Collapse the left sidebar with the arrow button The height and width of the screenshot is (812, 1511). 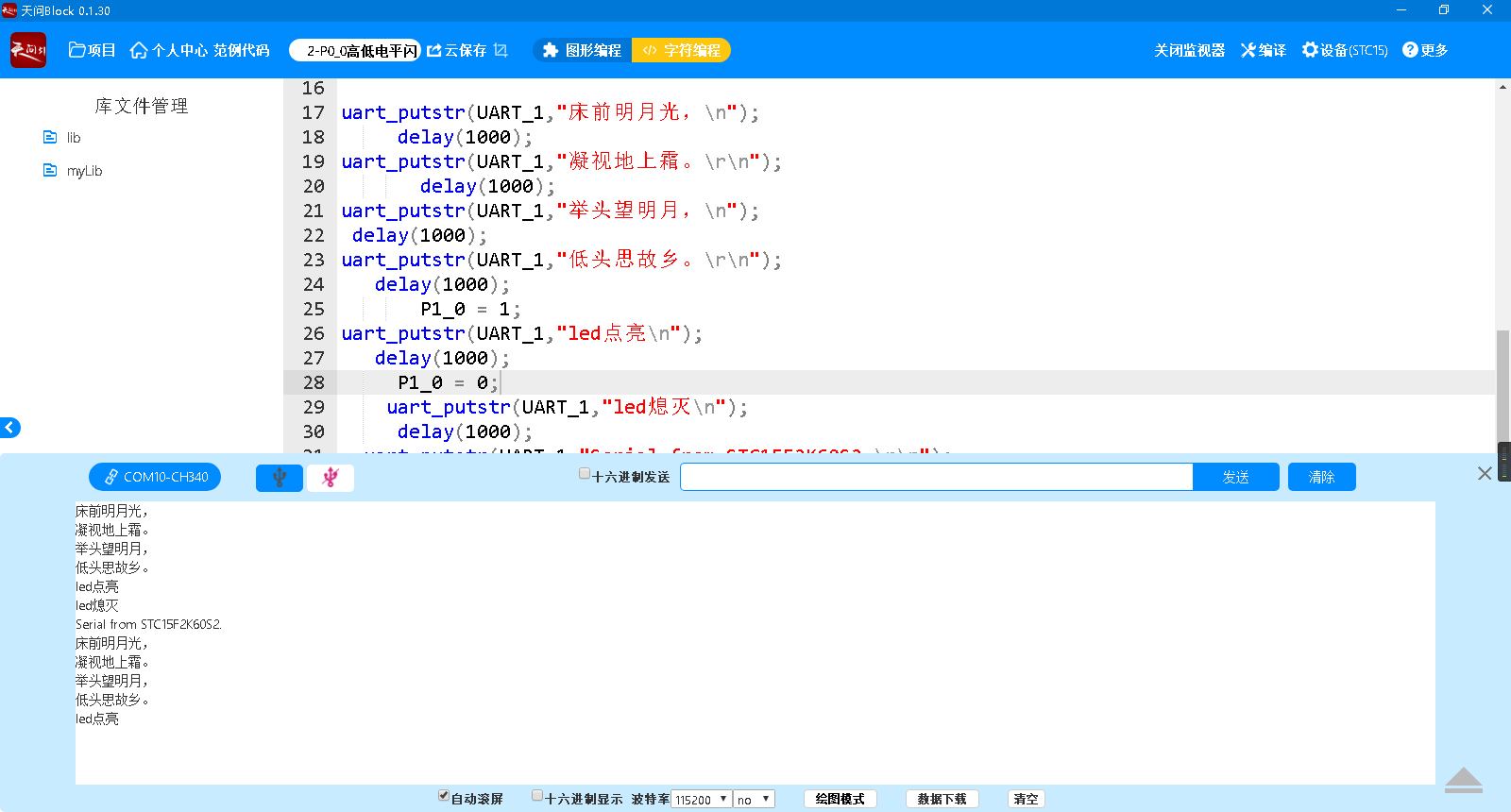click(x=9, y=428)
